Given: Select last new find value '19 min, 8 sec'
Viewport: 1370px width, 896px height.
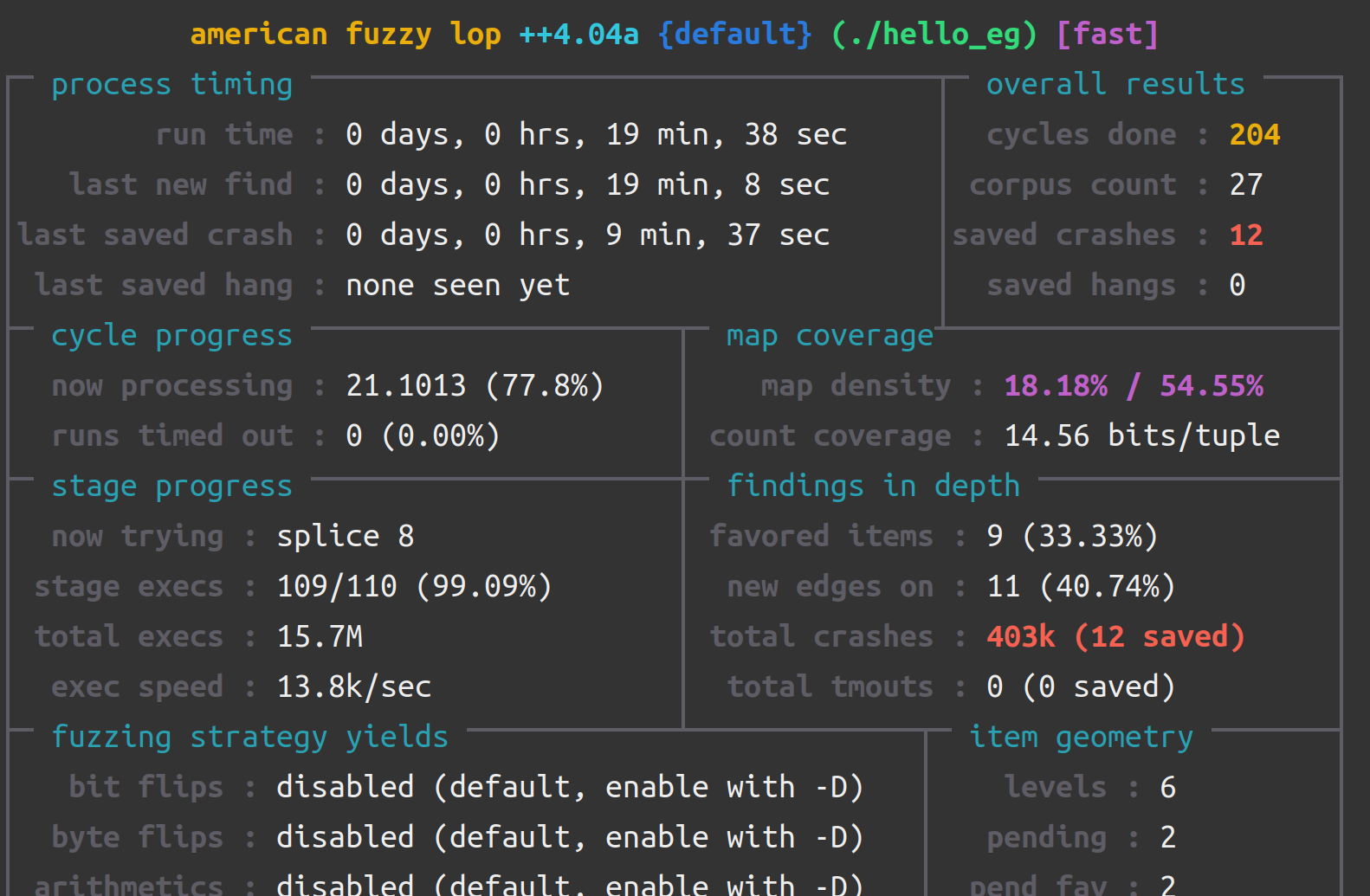Looking at the screenshot, I should pyautogui.click(x=718, y=185).
